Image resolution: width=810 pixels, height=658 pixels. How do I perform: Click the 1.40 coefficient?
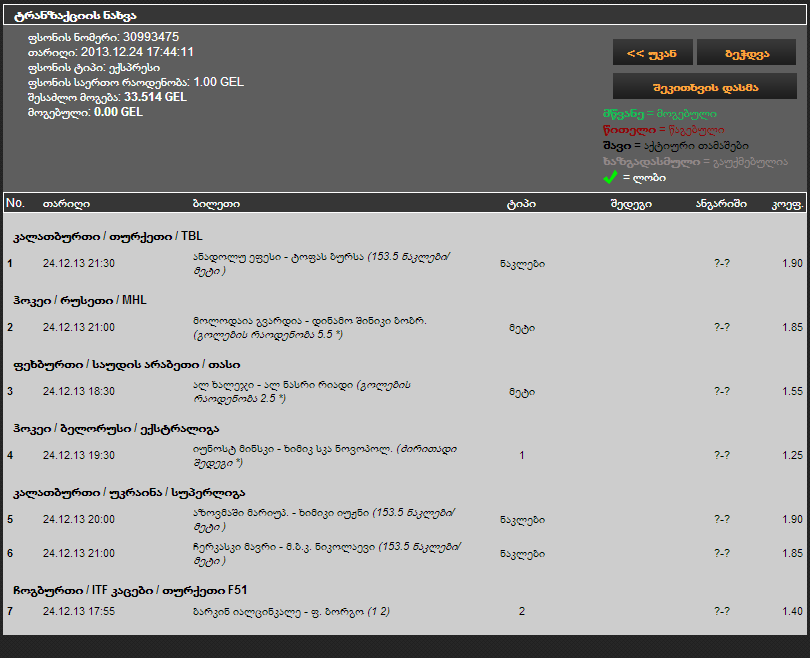(792, 612)
